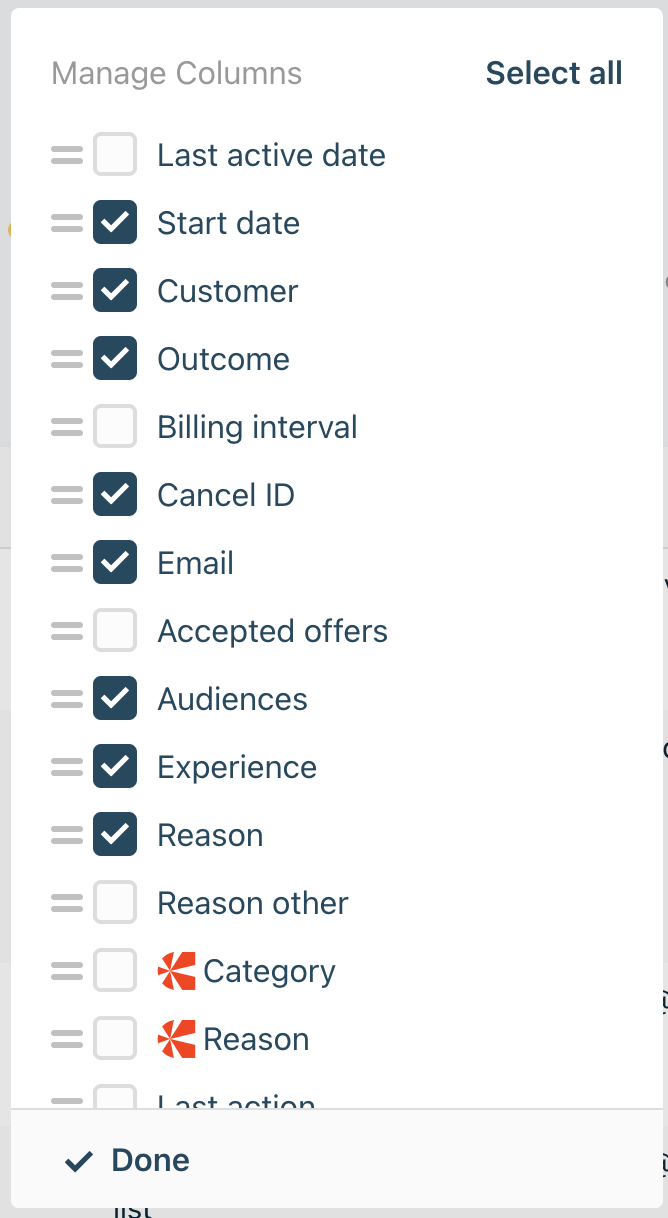
Task: Disable the Customer column checkbox
Action: coord(115,291)
